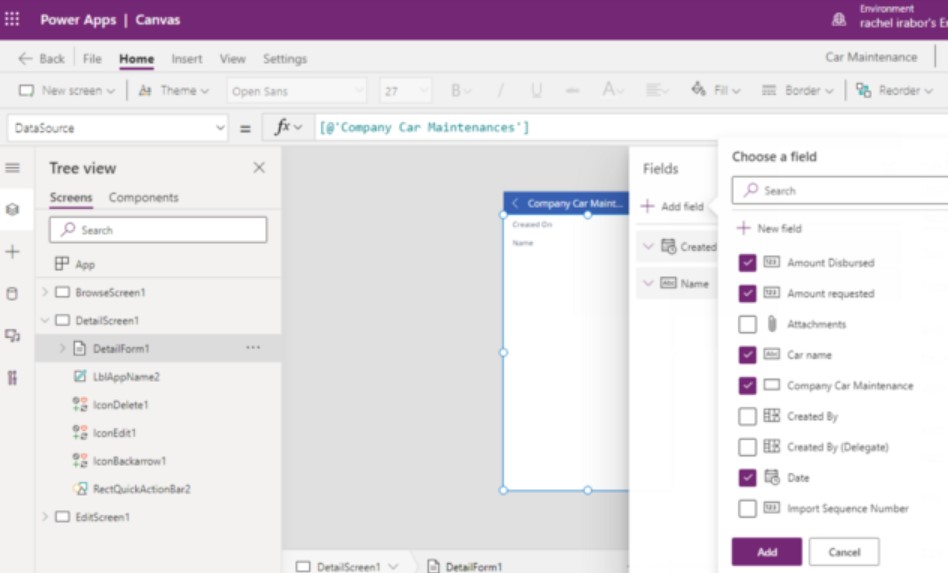
Task: Open the Media icon in left rail
Action: coord(12,335)
